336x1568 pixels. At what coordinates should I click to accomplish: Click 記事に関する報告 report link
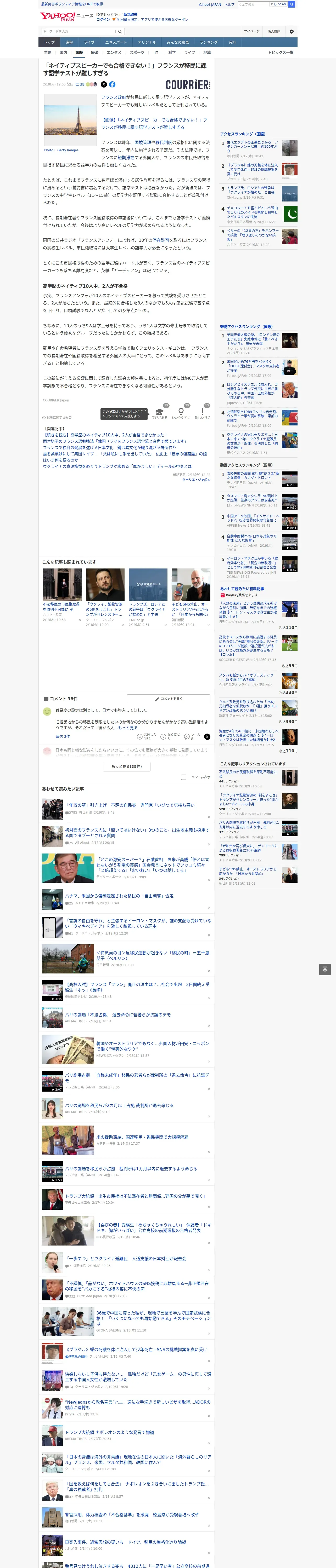[x=57, y=418]
